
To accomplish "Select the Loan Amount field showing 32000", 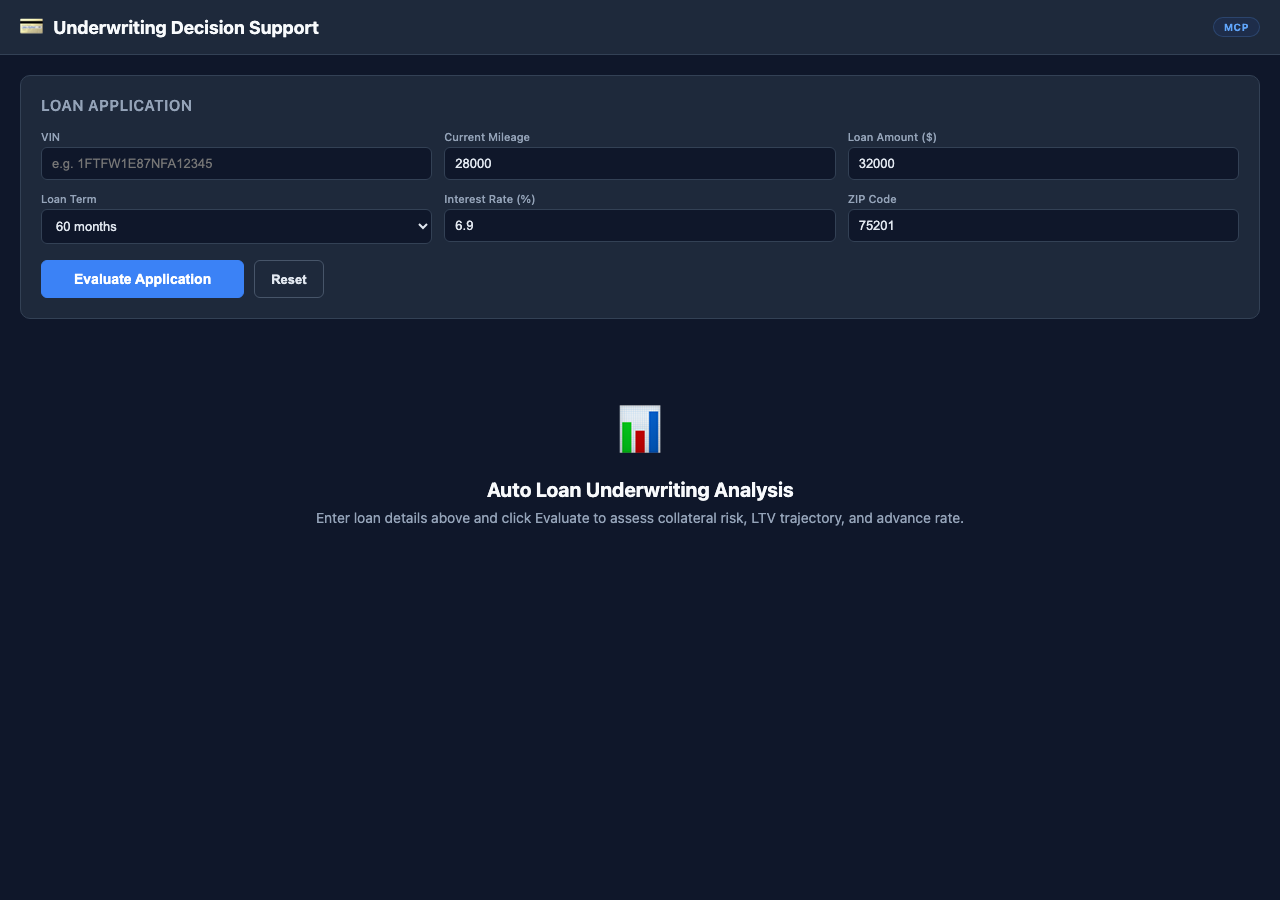I will tap(1043, 163).
